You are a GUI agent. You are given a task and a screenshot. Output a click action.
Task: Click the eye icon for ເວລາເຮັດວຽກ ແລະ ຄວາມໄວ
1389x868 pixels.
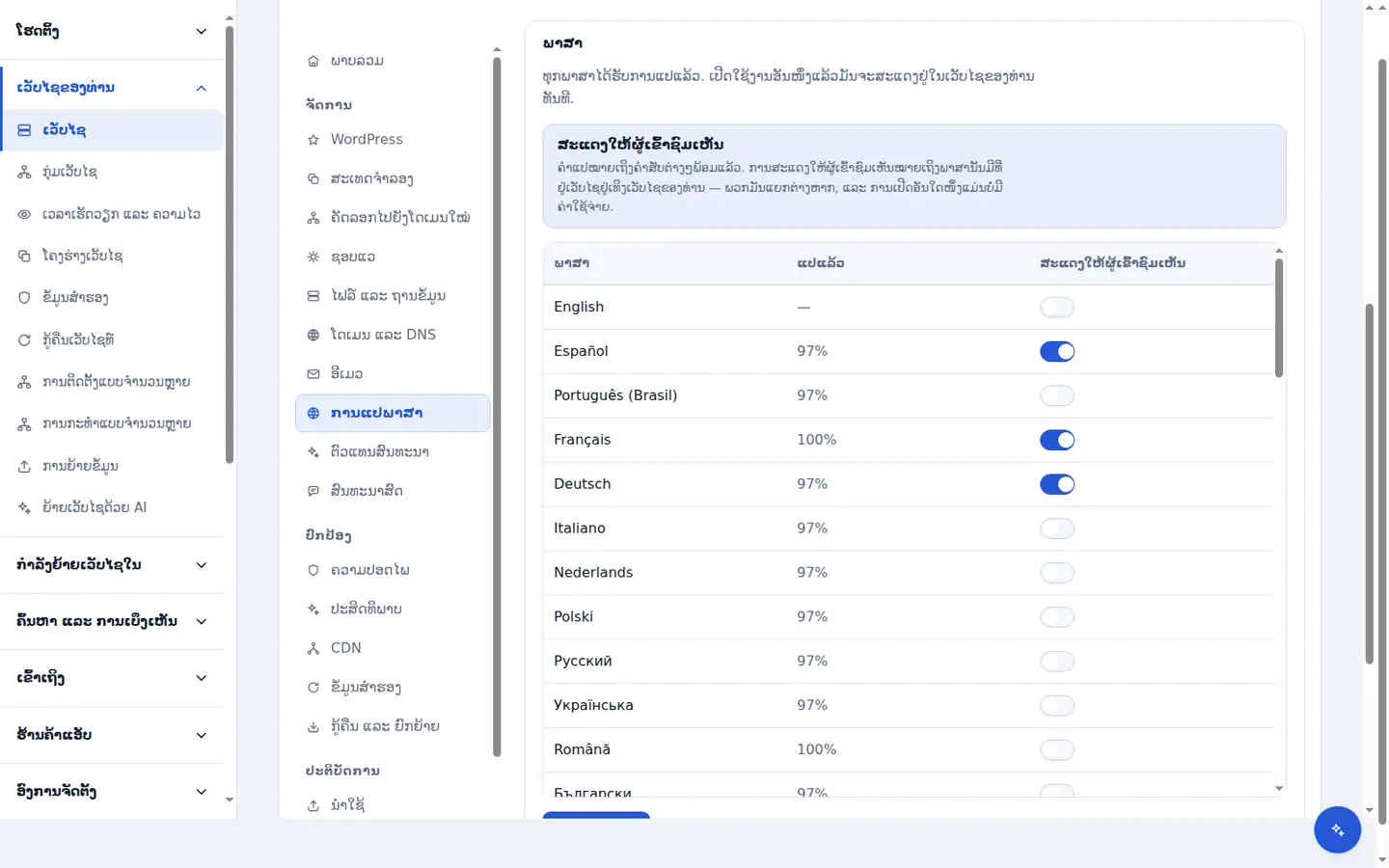point(24,214)
